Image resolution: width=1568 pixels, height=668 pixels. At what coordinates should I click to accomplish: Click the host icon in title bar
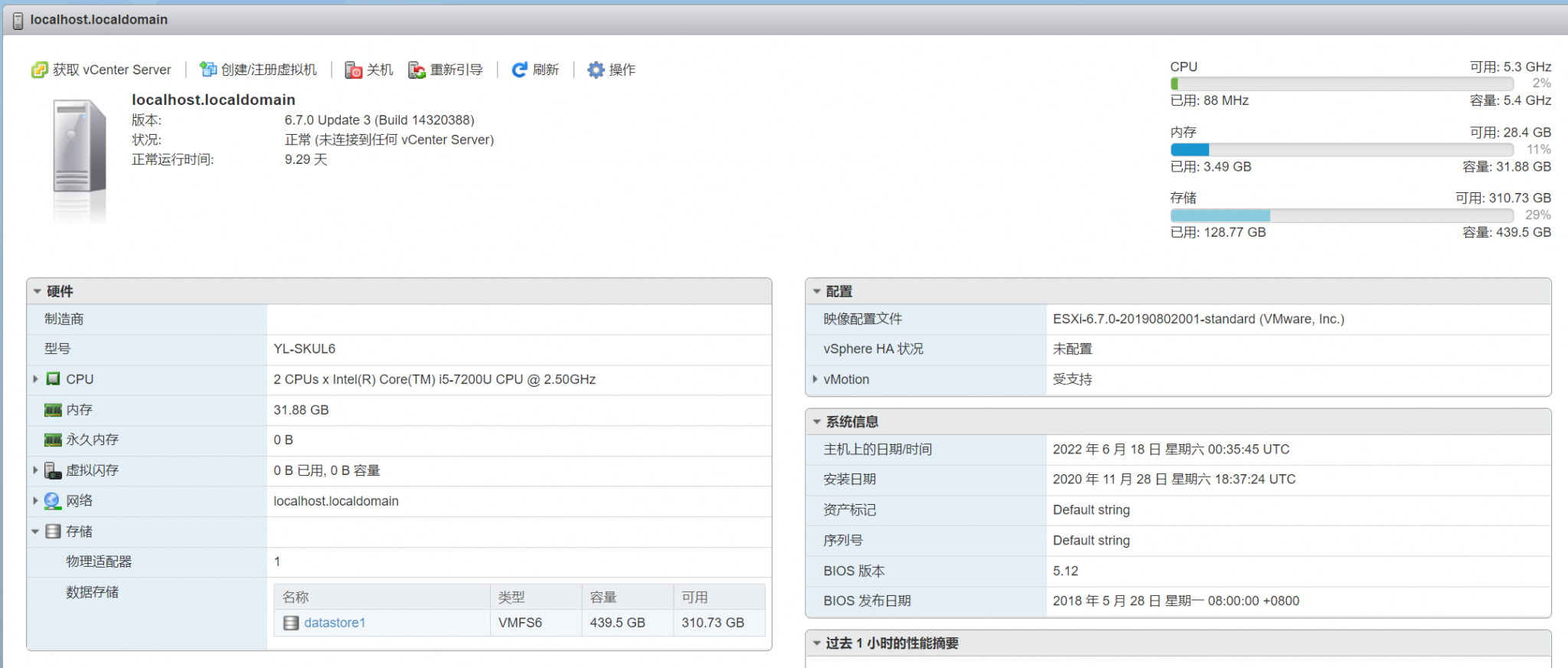tap(18, 21)
